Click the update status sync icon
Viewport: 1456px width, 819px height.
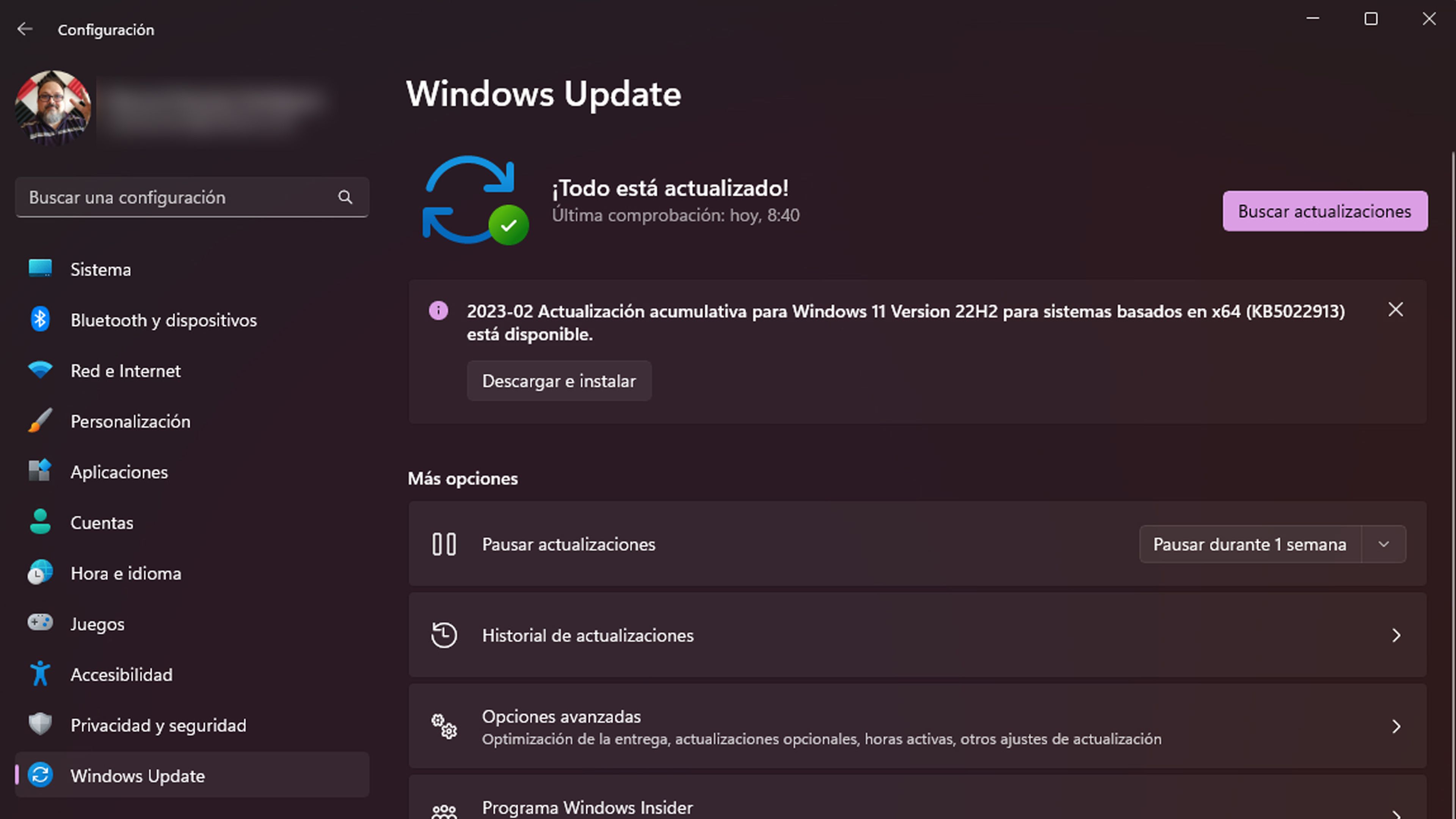(x=475, y=200)
